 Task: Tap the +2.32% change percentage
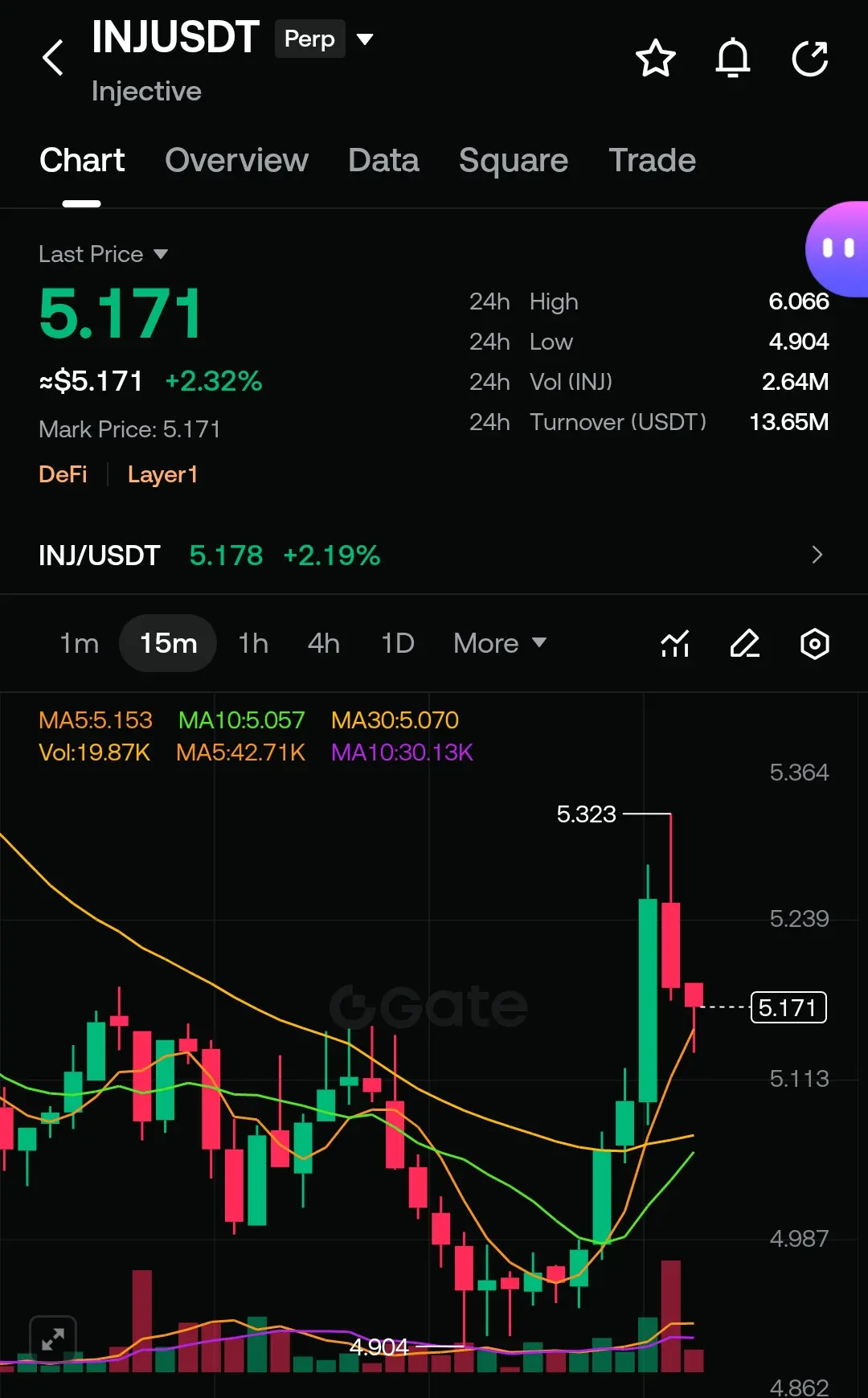[213, 381]
